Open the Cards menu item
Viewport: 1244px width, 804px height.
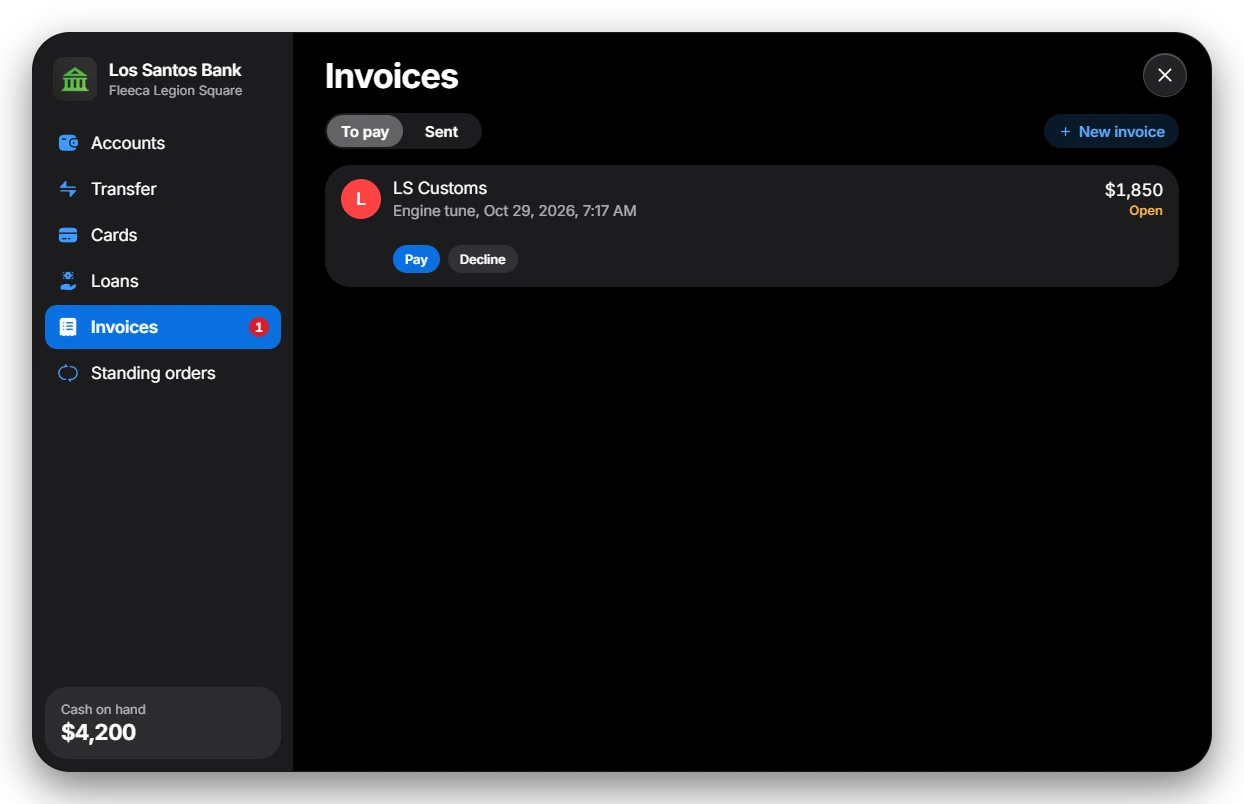coord(163,235)
